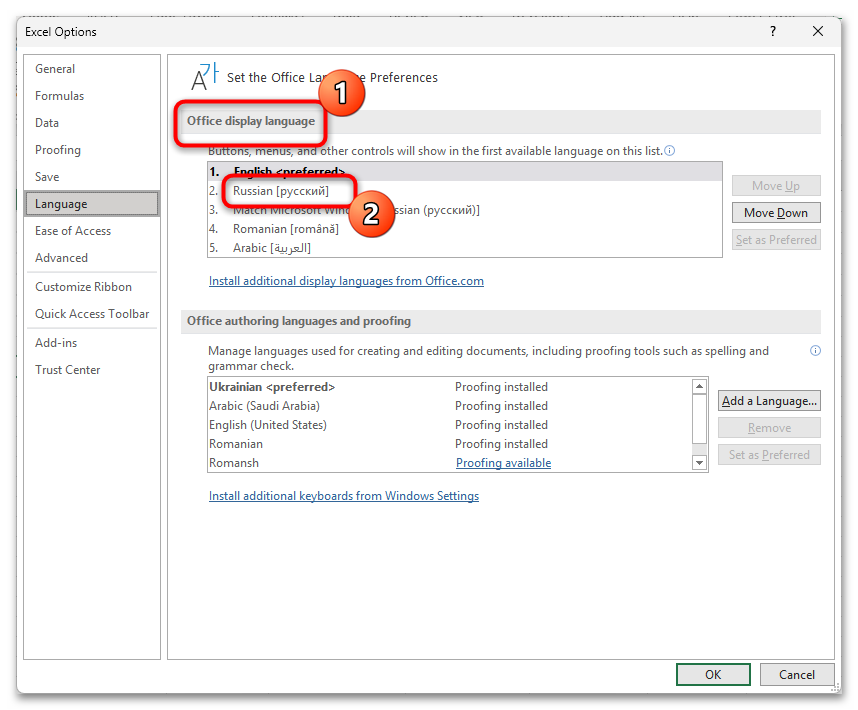
Task: Click the help question mark icon
Action: pyautogui.click(x=772, y=31)
